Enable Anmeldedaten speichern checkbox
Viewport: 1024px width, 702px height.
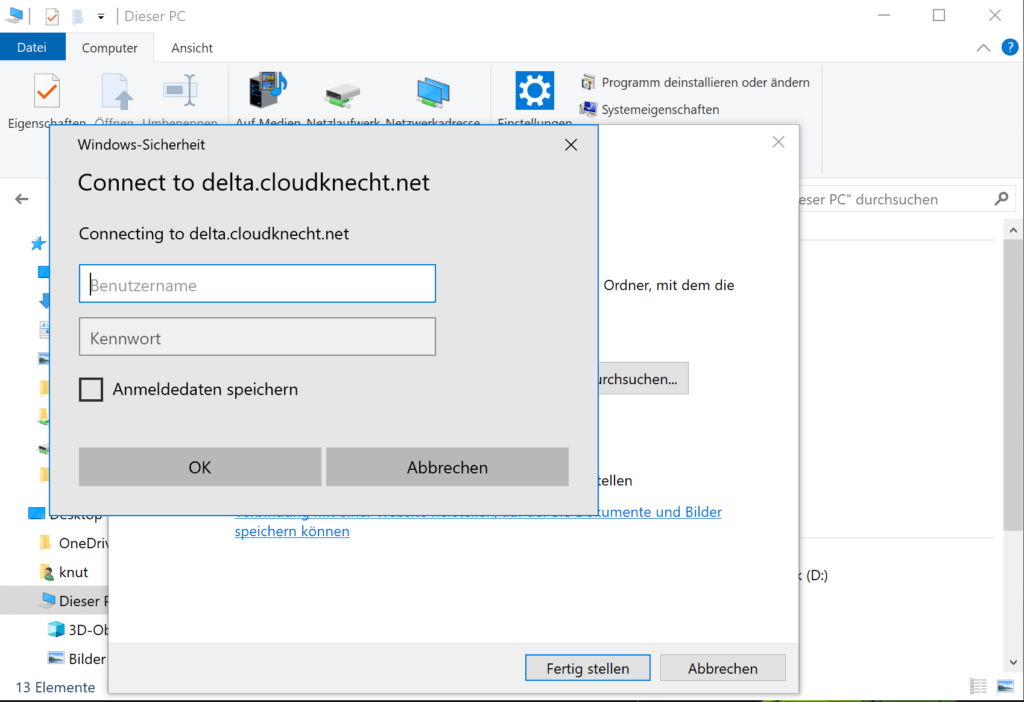click(91, 389)
